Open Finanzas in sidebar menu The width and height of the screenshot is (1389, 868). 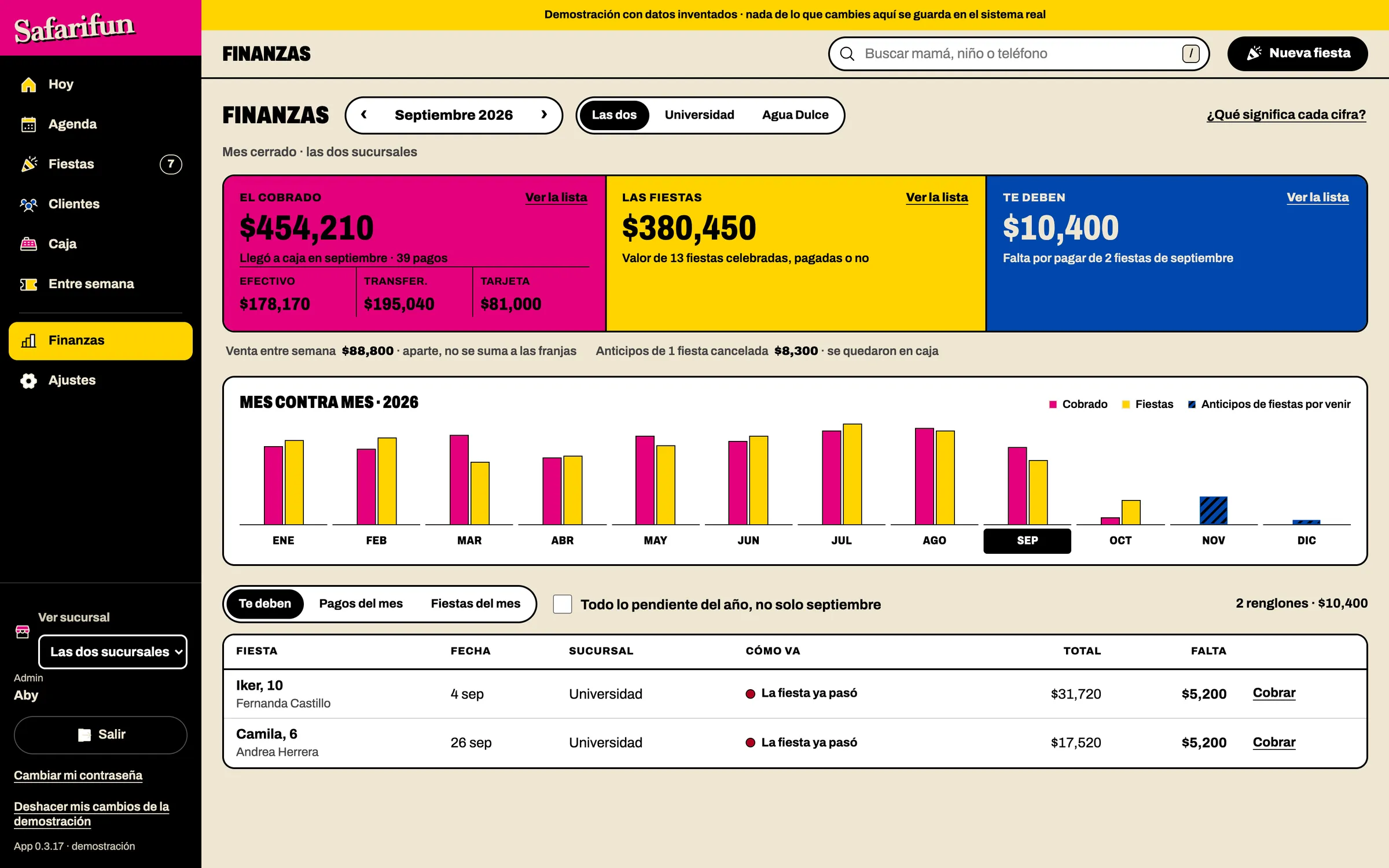[x=101, y=341]
